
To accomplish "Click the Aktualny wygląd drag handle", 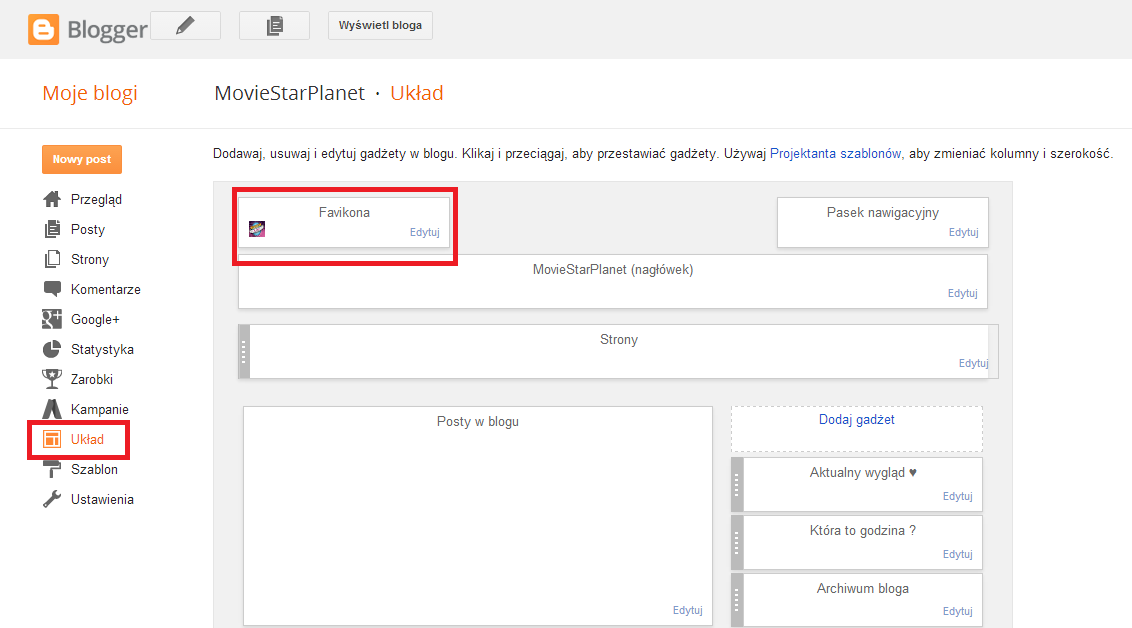I will (737, 484).
